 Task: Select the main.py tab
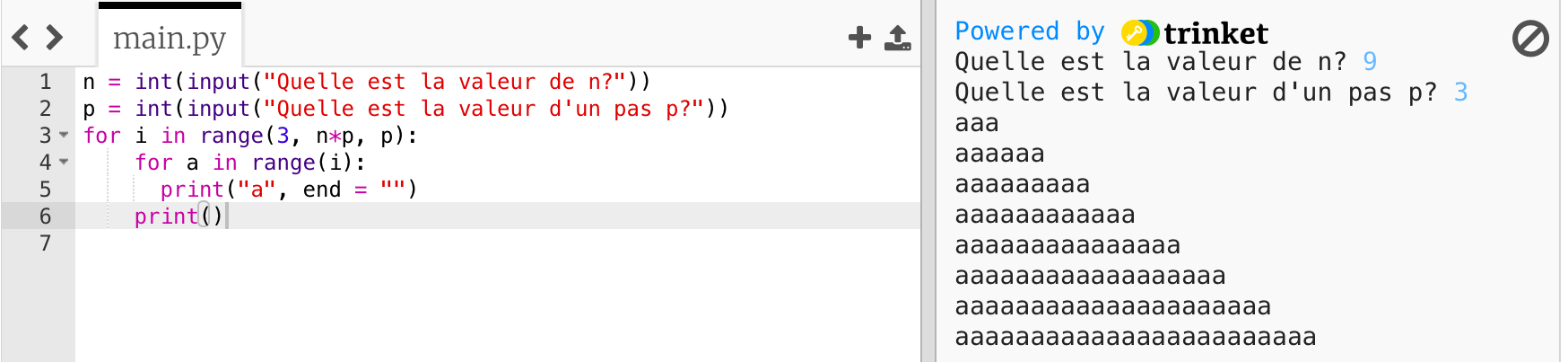170,39
